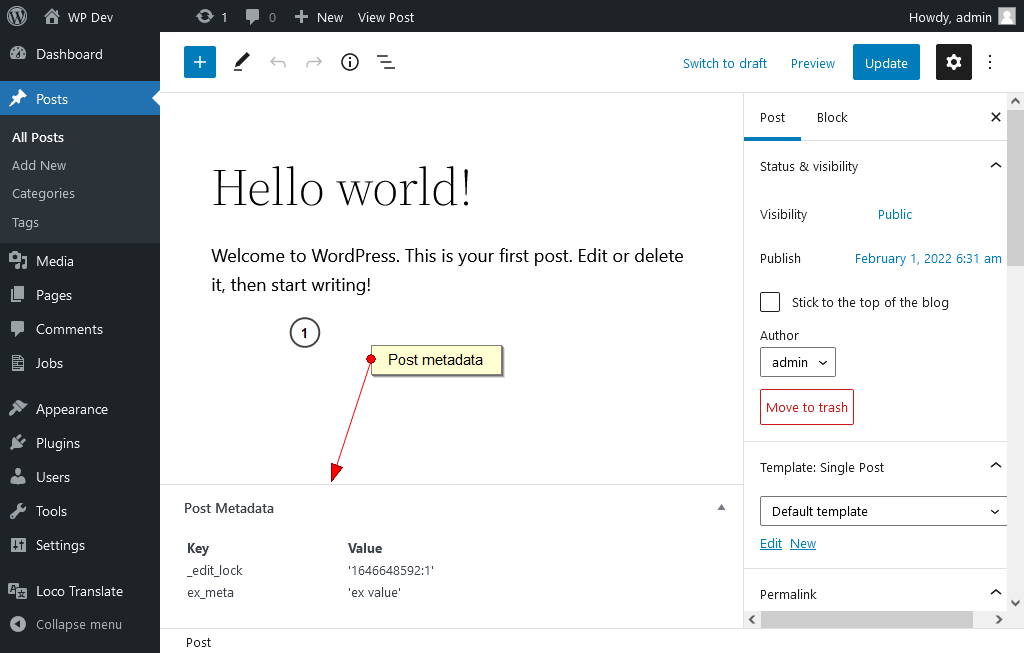Collapse the Status & visibility section
Viewport: 1024px width, 653px height.
995,166
